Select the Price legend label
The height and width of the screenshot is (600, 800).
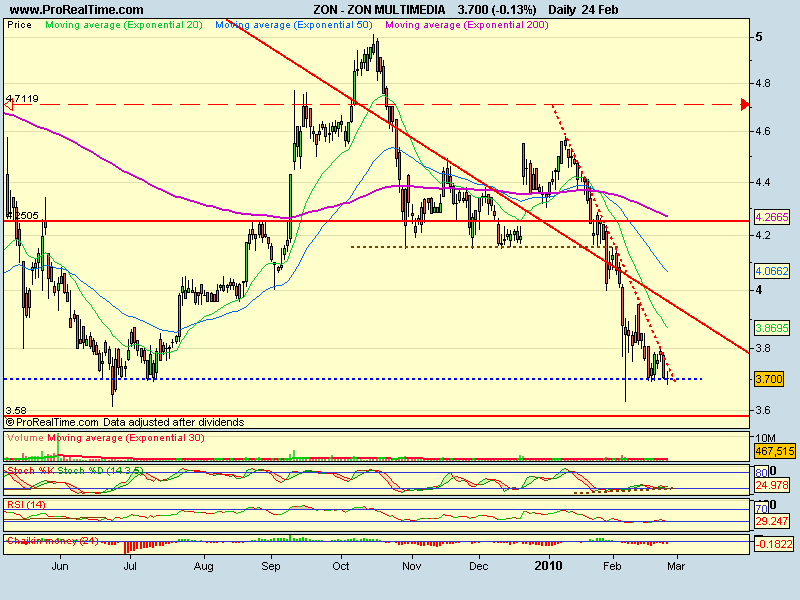19,25
